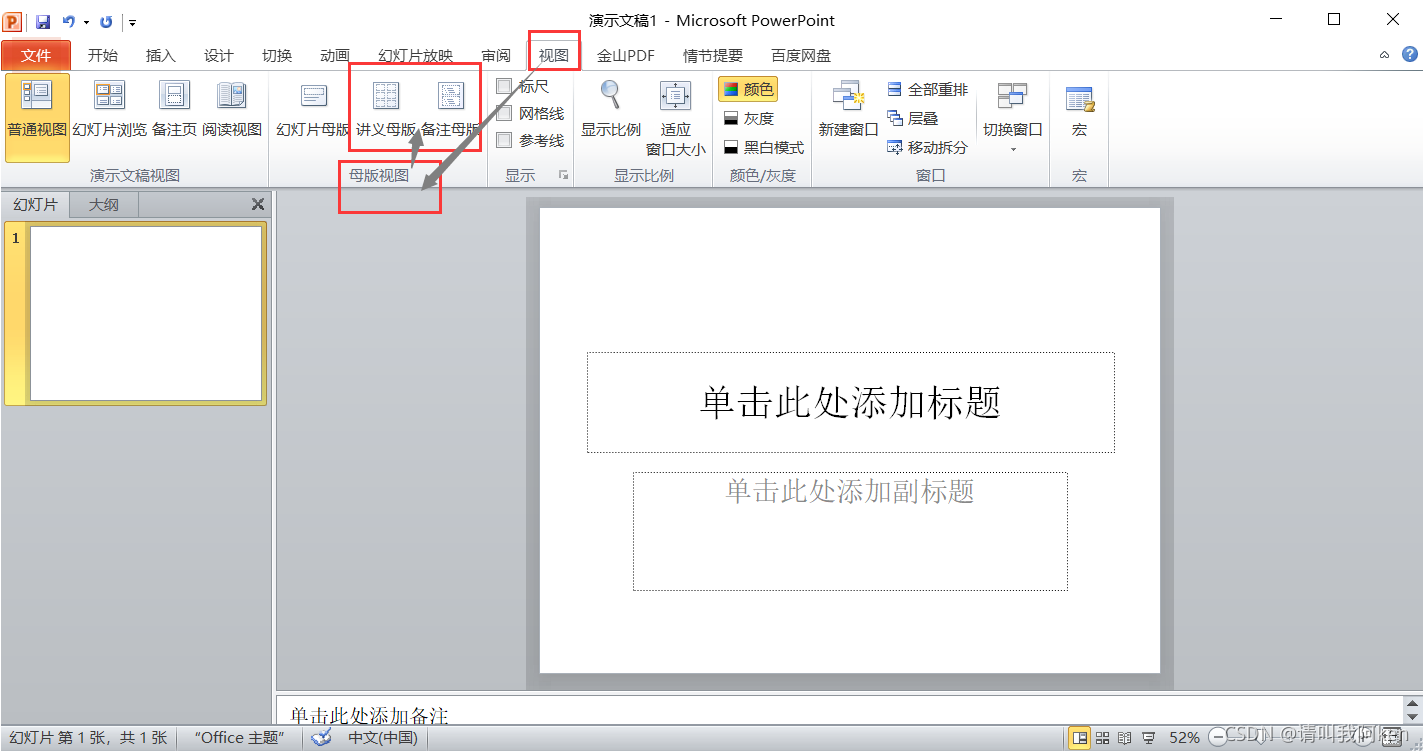This screenshot has height=752, width=1424.
Task: Switch to the 金山PDF tab
Action: tap(626, 55)
